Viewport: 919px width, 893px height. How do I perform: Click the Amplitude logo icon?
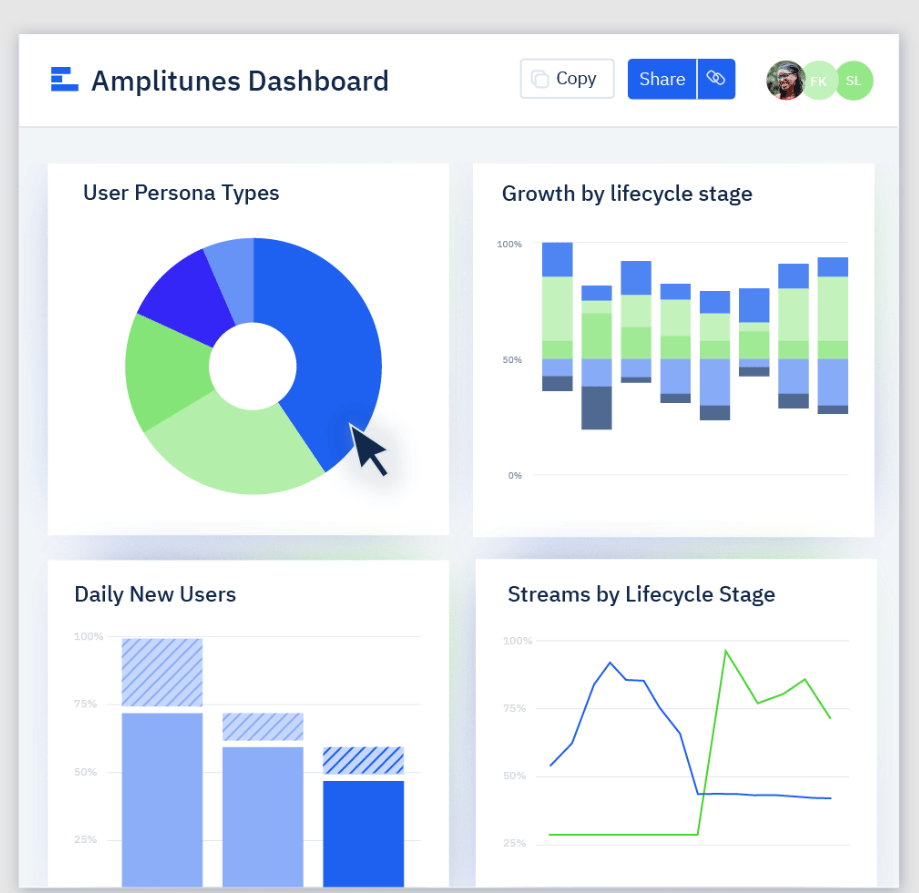coord(64,79)
